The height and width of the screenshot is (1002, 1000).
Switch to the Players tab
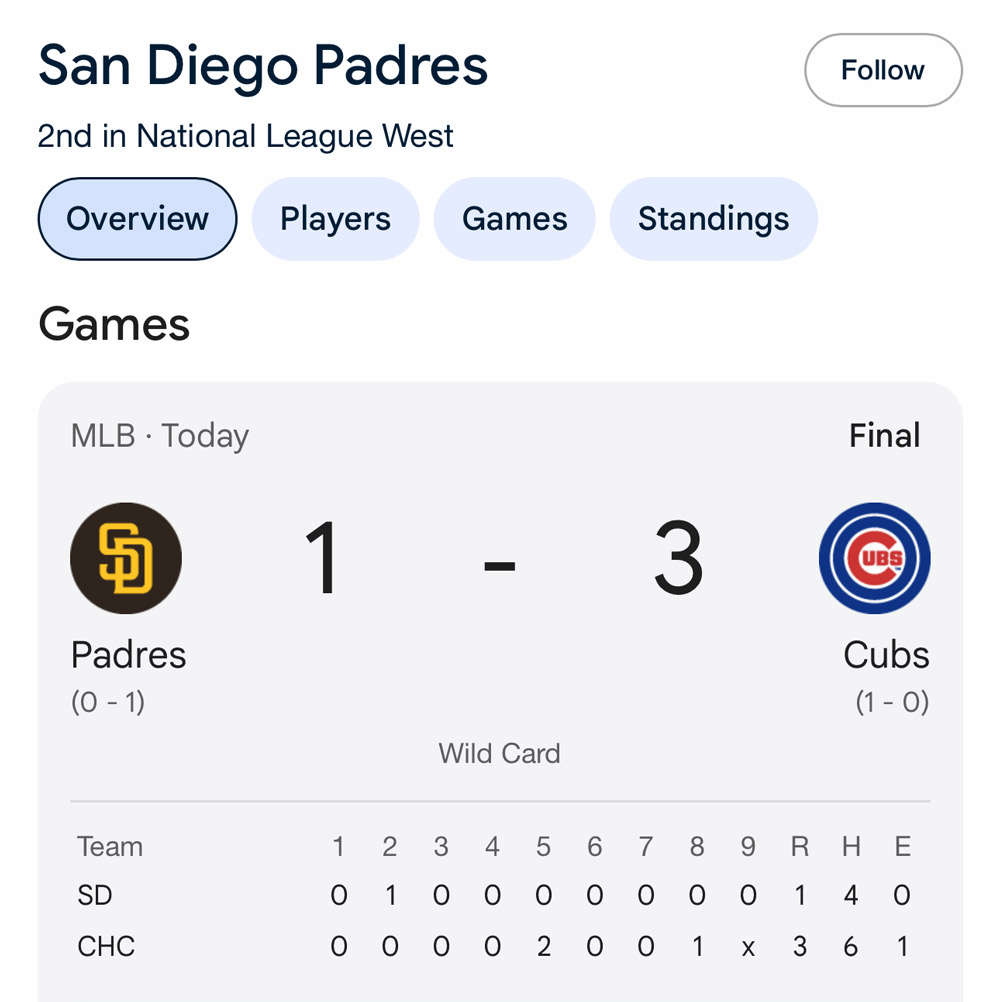pos(335,219)
